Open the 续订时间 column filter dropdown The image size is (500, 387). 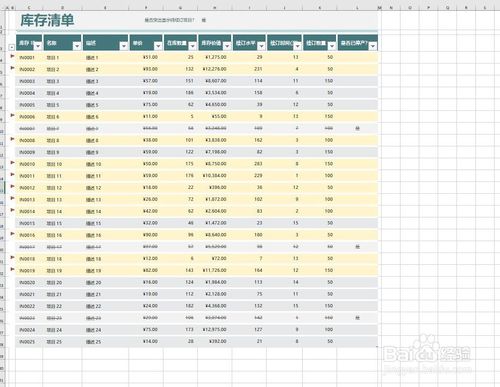coord(297,46)
